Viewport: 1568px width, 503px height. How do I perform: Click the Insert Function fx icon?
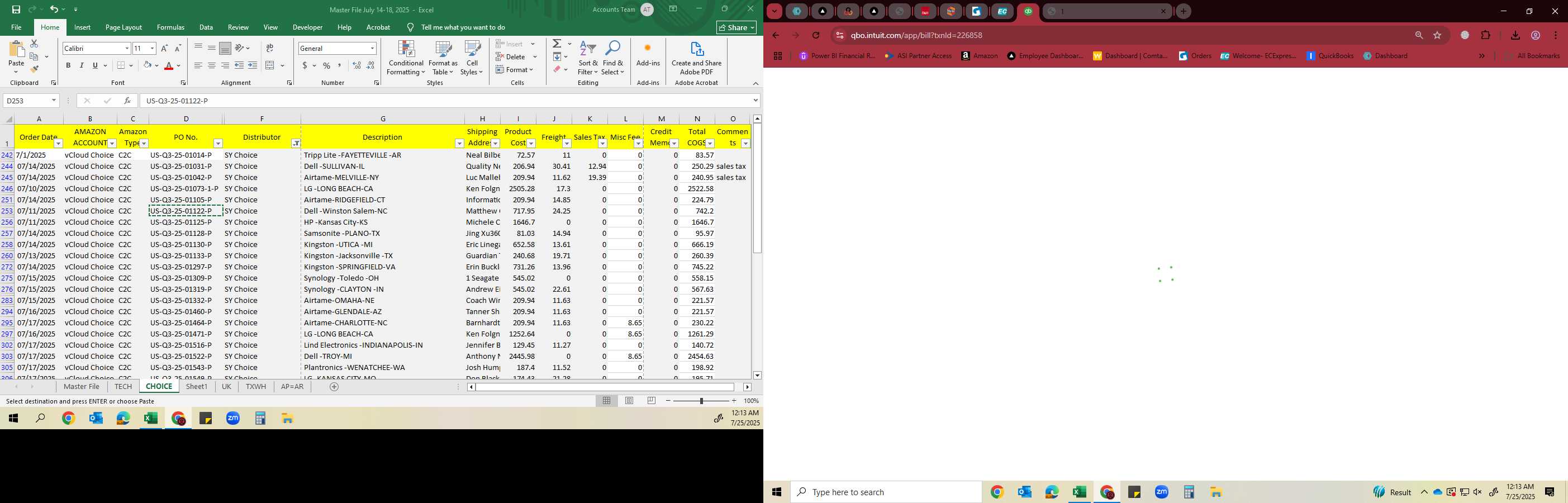pyautogui.click(x=127, y=101)
